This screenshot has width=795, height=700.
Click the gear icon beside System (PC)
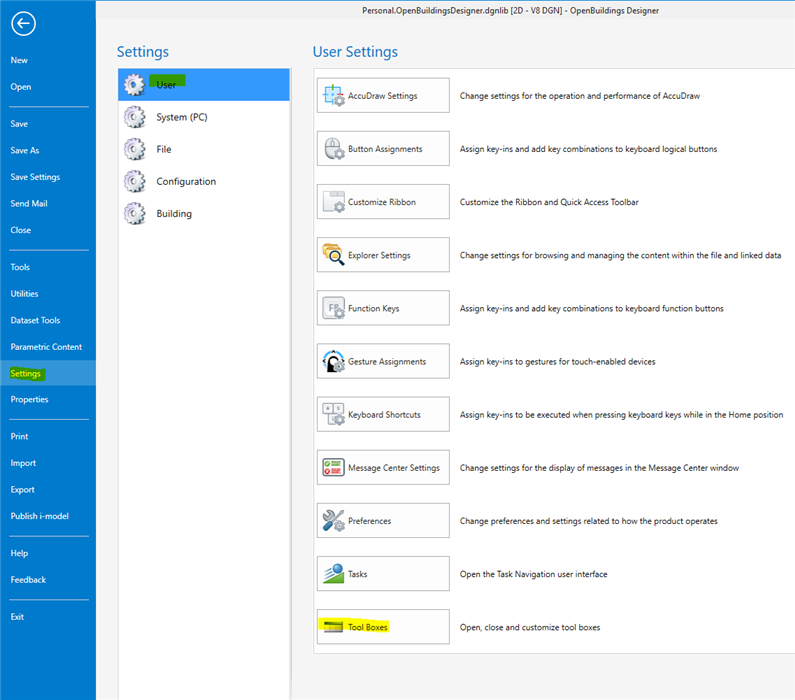pyautogui.click(x=134, y=117)
